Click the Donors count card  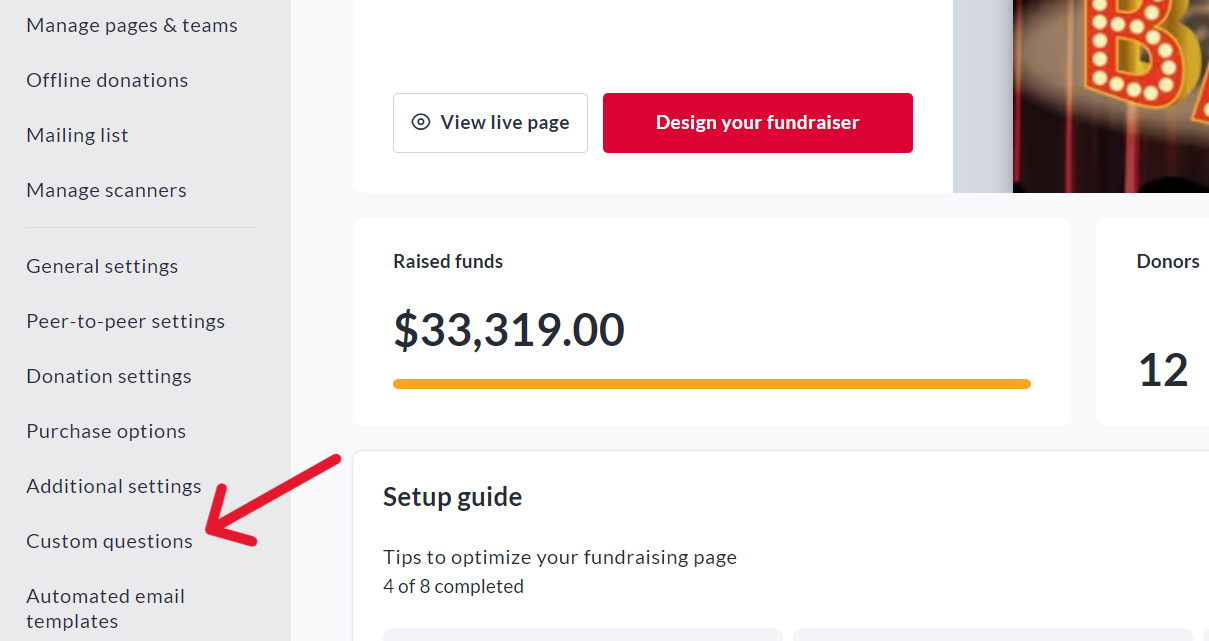tap(1152, 322)
